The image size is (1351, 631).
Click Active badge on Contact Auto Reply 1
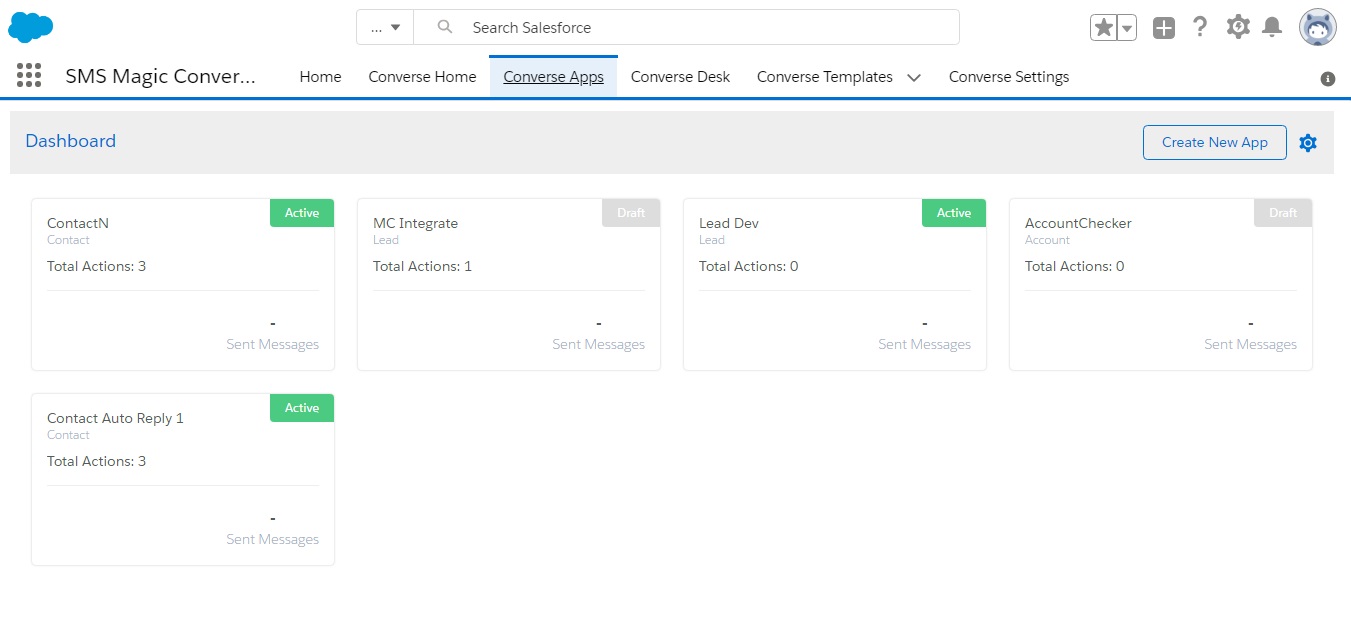pos(302,408)
